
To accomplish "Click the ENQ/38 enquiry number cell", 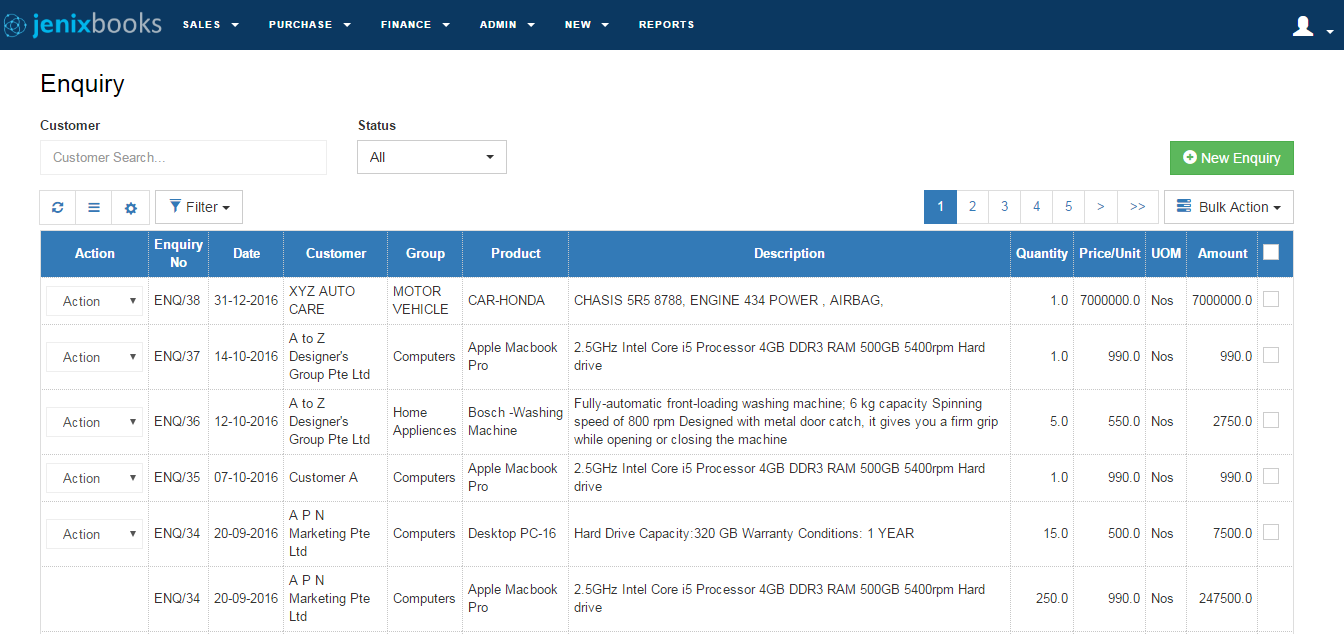I will coord(177,300).
